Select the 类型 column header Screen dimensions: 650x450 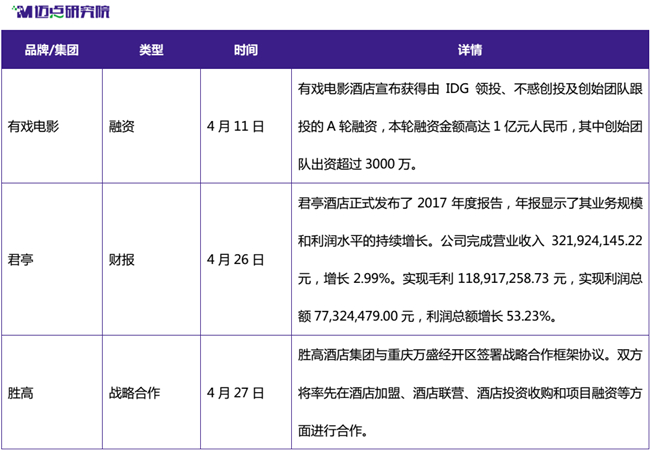coord(151,50)
